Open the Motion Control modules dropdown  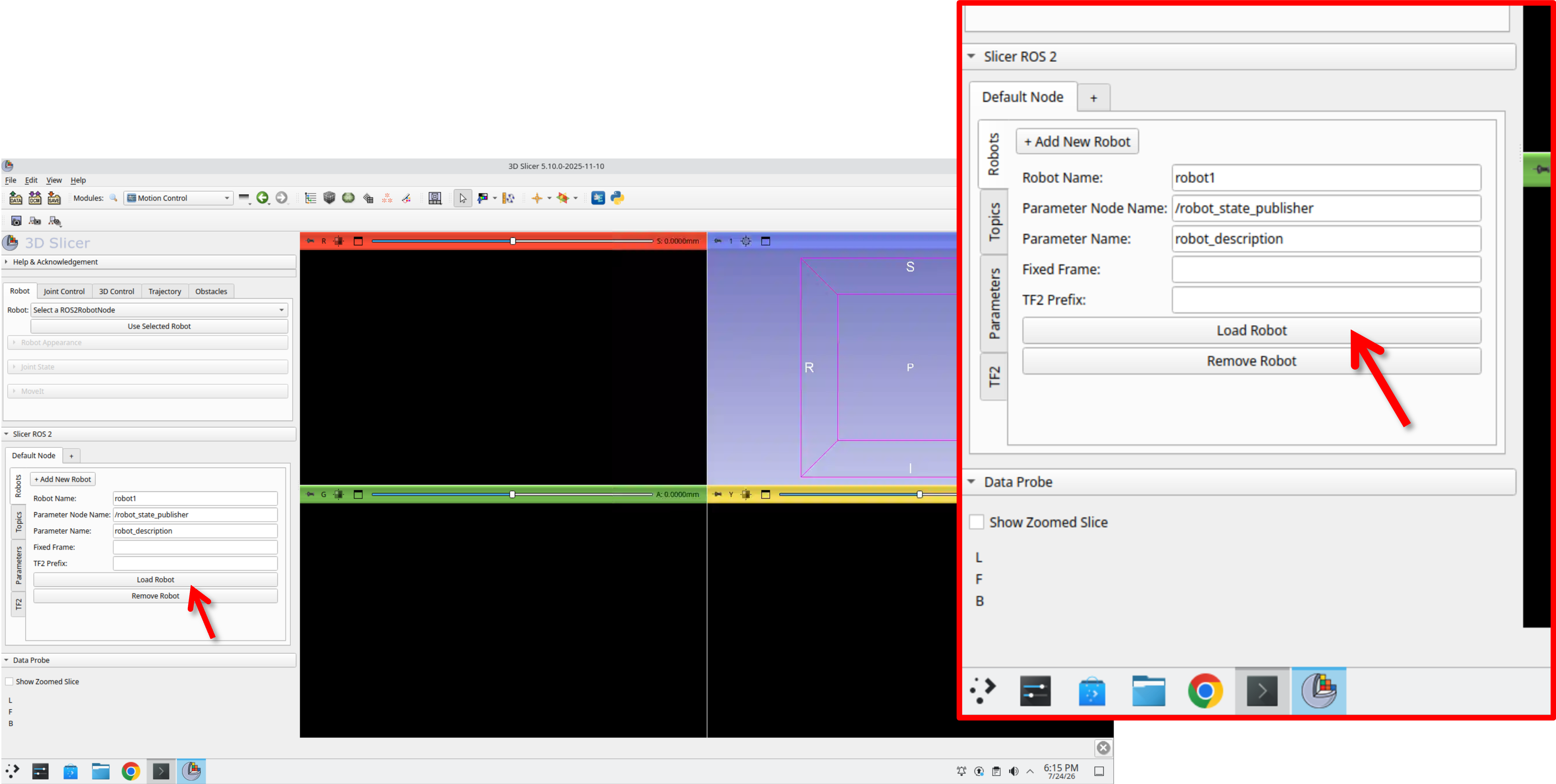[x=178, y=198]
